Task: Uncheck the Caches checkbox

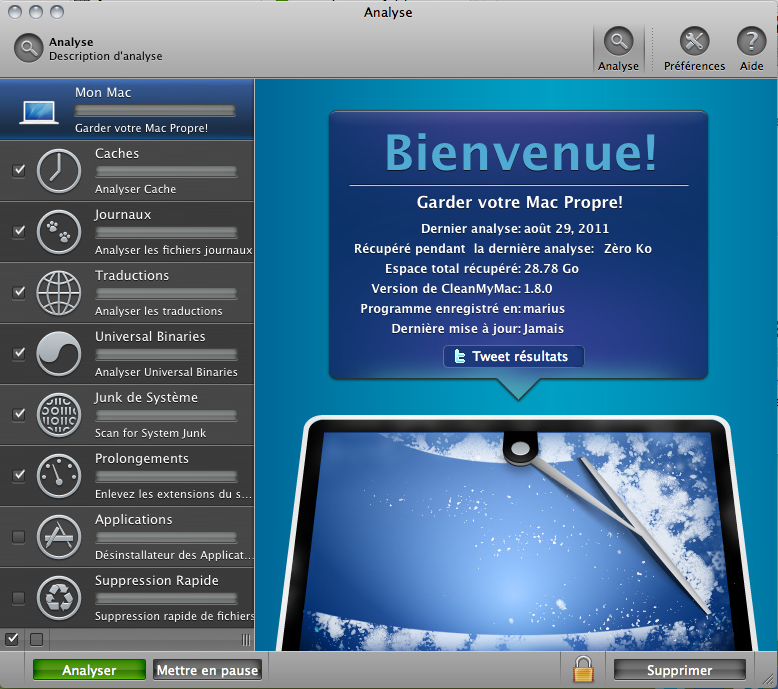Action: [x=19, y=171]
